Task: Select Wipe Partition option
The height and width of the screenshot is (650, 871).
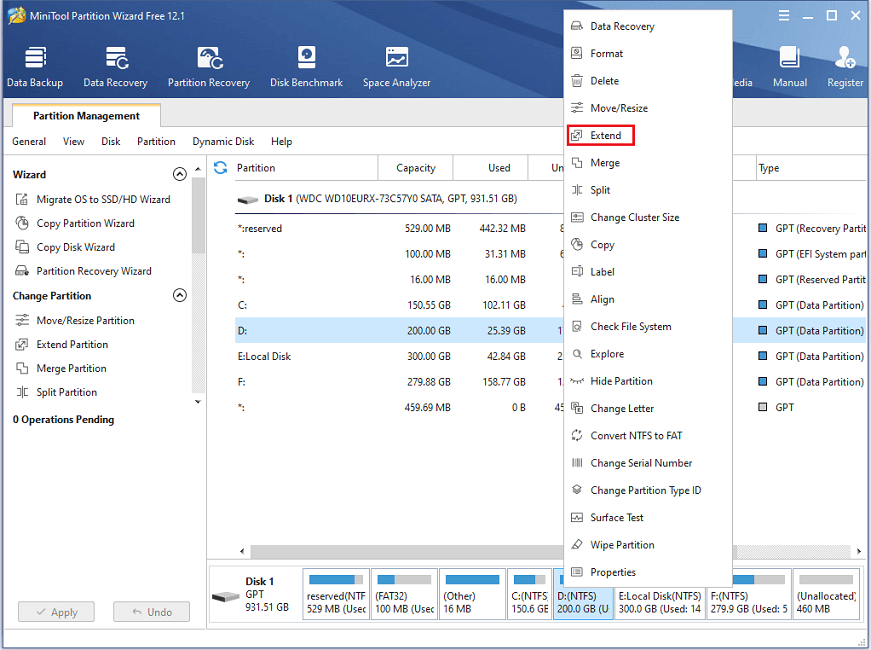Action: pyautogui.click(x=648, y=544)
